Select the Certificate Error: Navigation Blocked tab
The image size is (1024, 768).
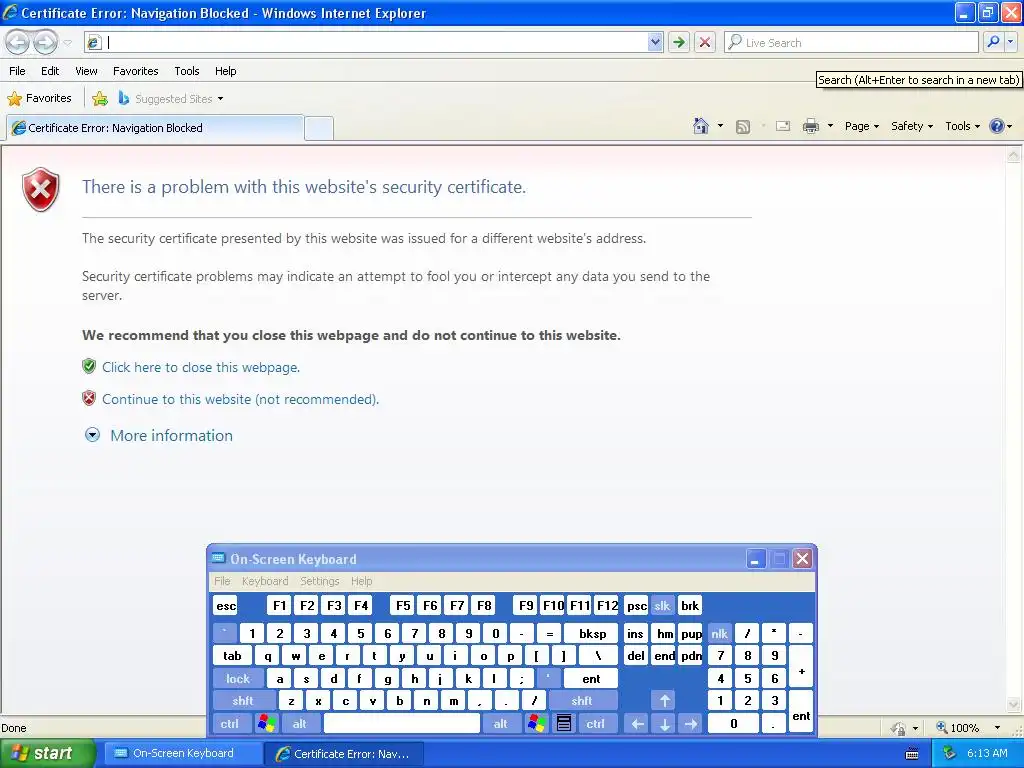coord(155,128)
